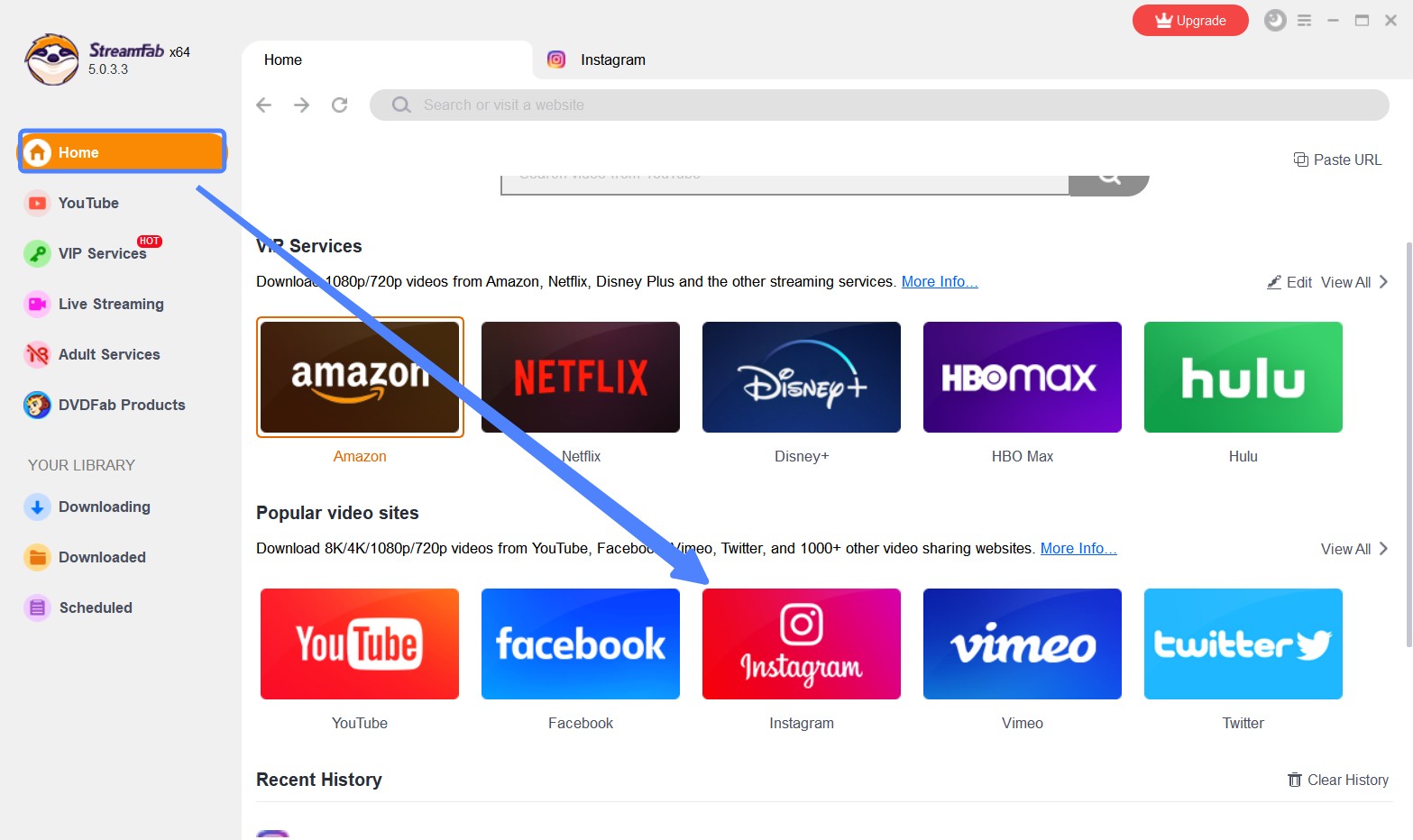Click Clear History
Screen dimensions: 1413x840
[x=1338, y=780]
